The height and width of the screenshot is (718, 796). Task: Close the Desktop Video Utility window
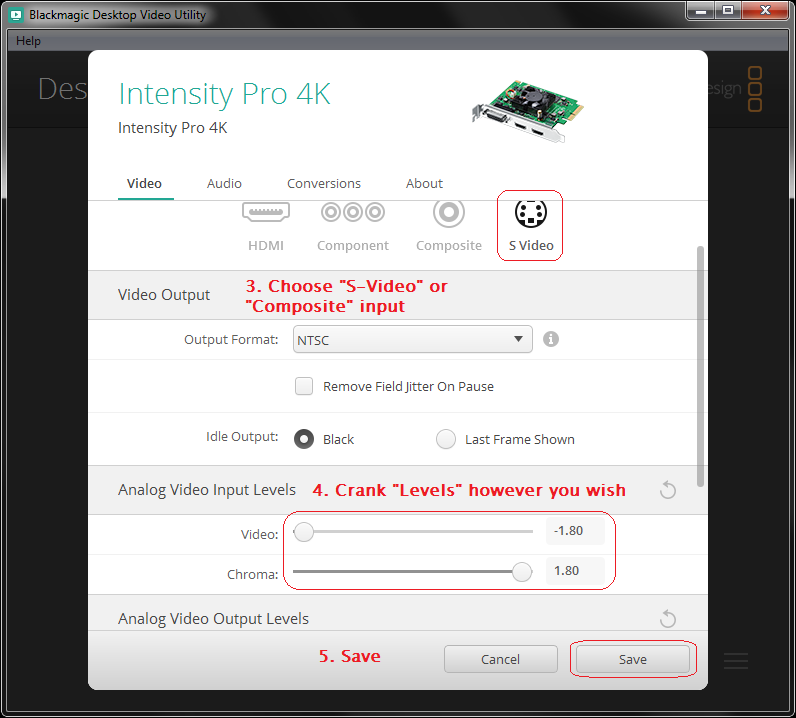[x=766, y=11]
